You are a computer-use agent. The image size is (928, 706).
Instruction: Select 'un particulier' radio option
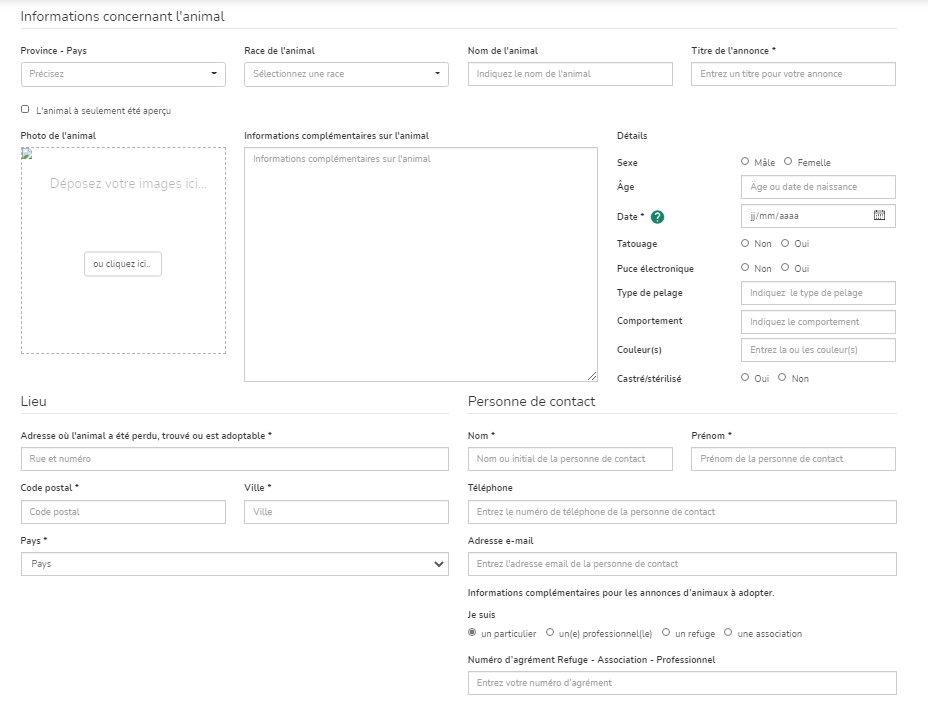[x=472, y=633]
